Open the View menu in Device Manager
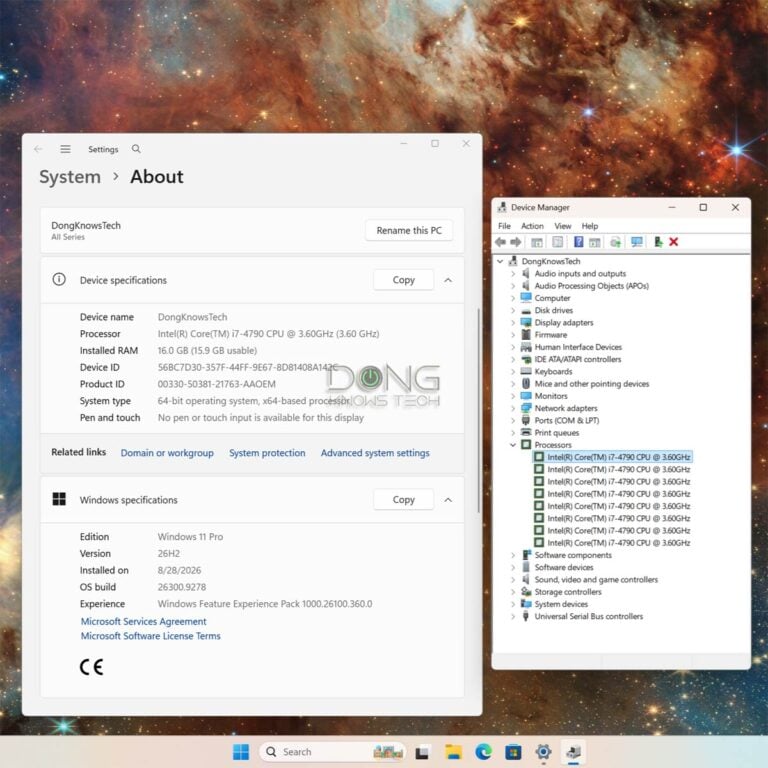 coord(563,226)
